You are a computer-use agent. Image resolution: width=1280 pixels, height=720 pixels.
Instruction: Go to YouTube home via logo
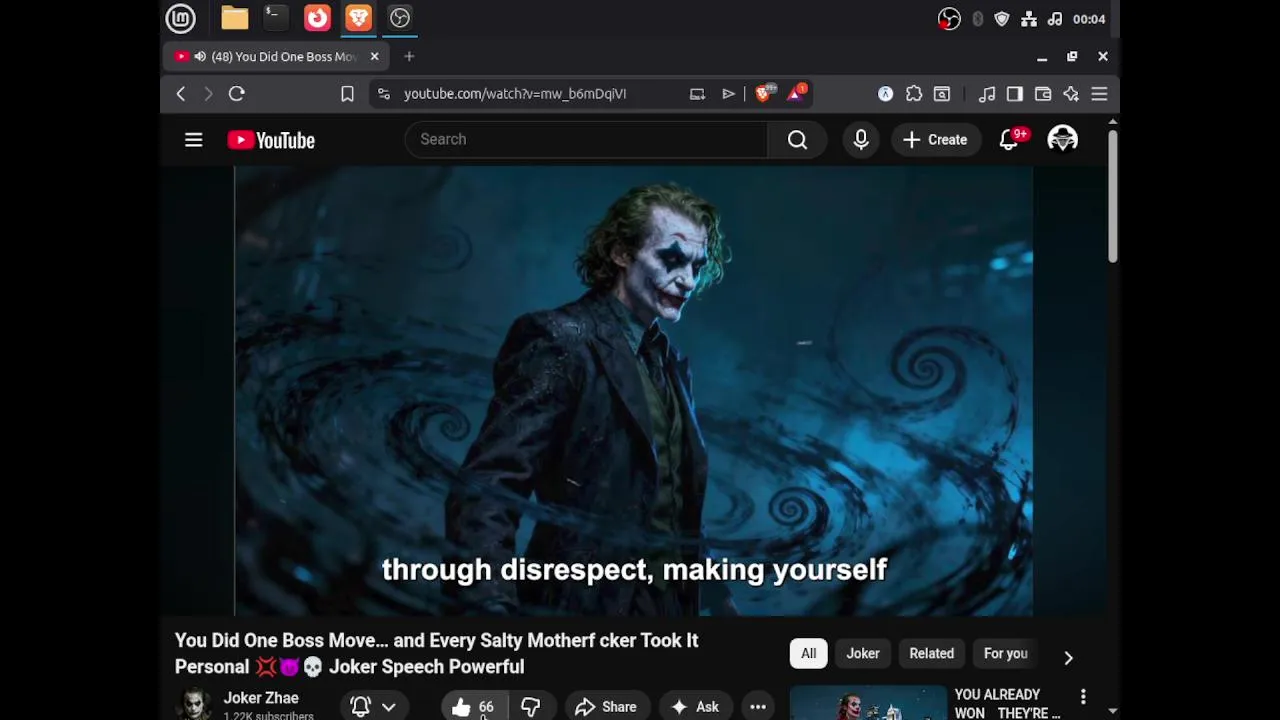coord(271,140)
